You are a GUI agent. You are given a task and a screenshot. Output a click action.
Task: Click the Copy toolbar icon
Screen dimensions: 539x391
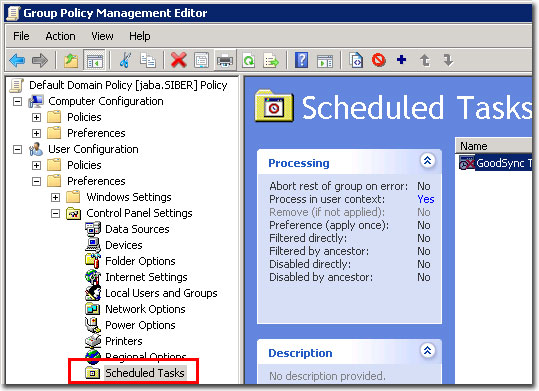coord(148,61)
